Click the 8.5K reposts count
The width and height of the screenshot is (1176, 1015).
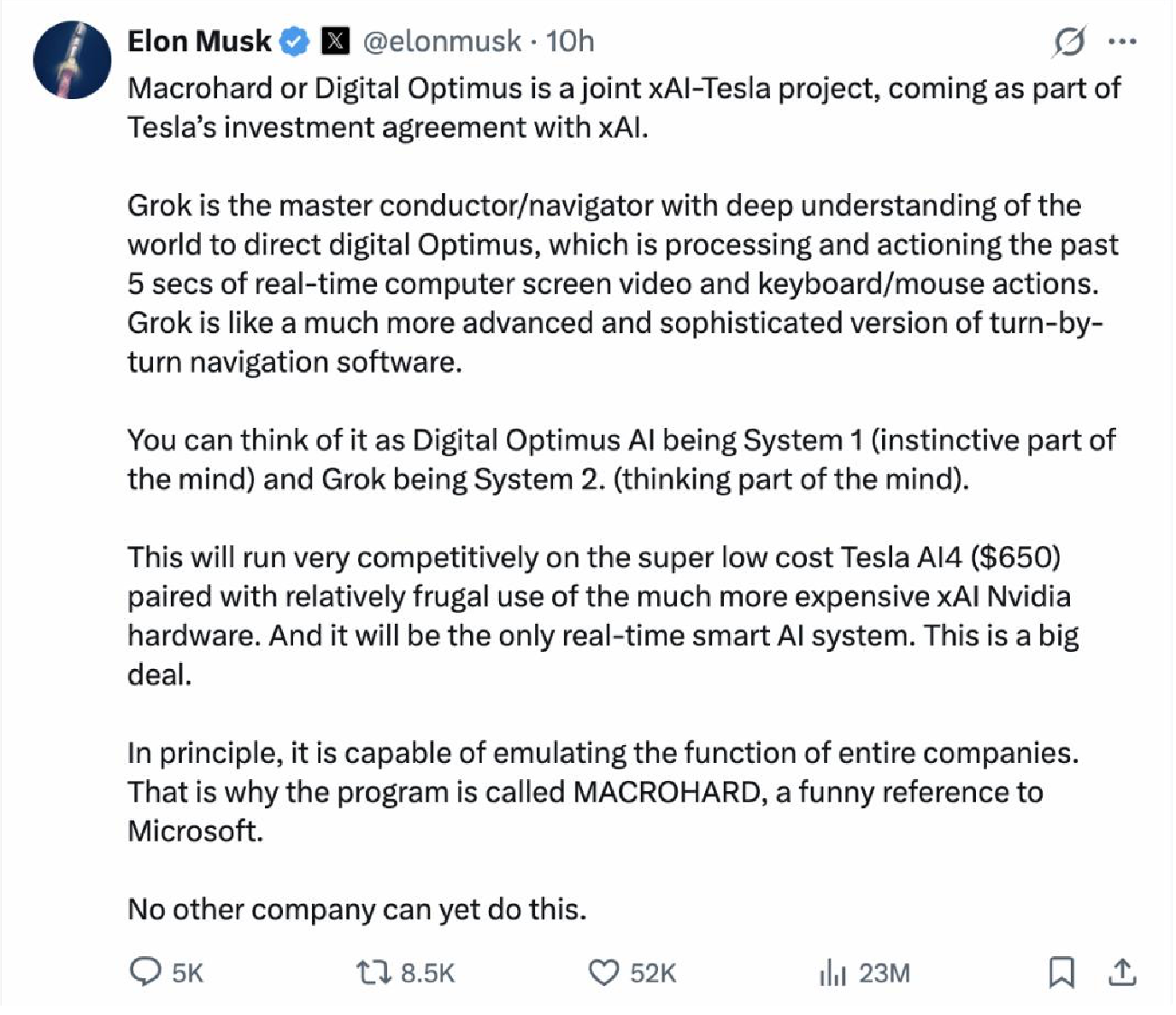tap(427, 973)
